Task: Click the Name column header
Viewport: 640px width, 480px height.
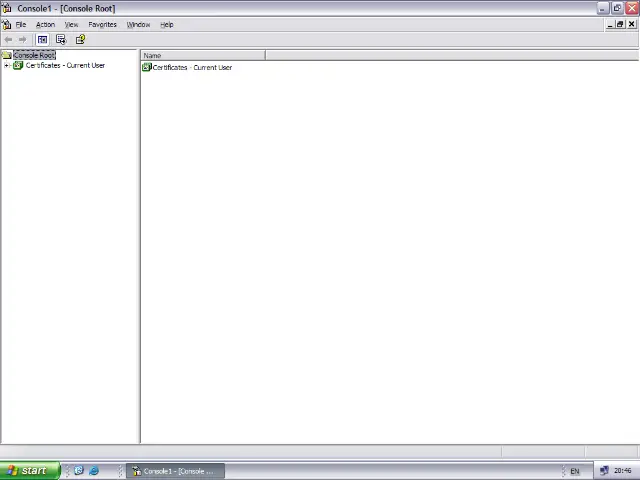Action: [203, 56]
